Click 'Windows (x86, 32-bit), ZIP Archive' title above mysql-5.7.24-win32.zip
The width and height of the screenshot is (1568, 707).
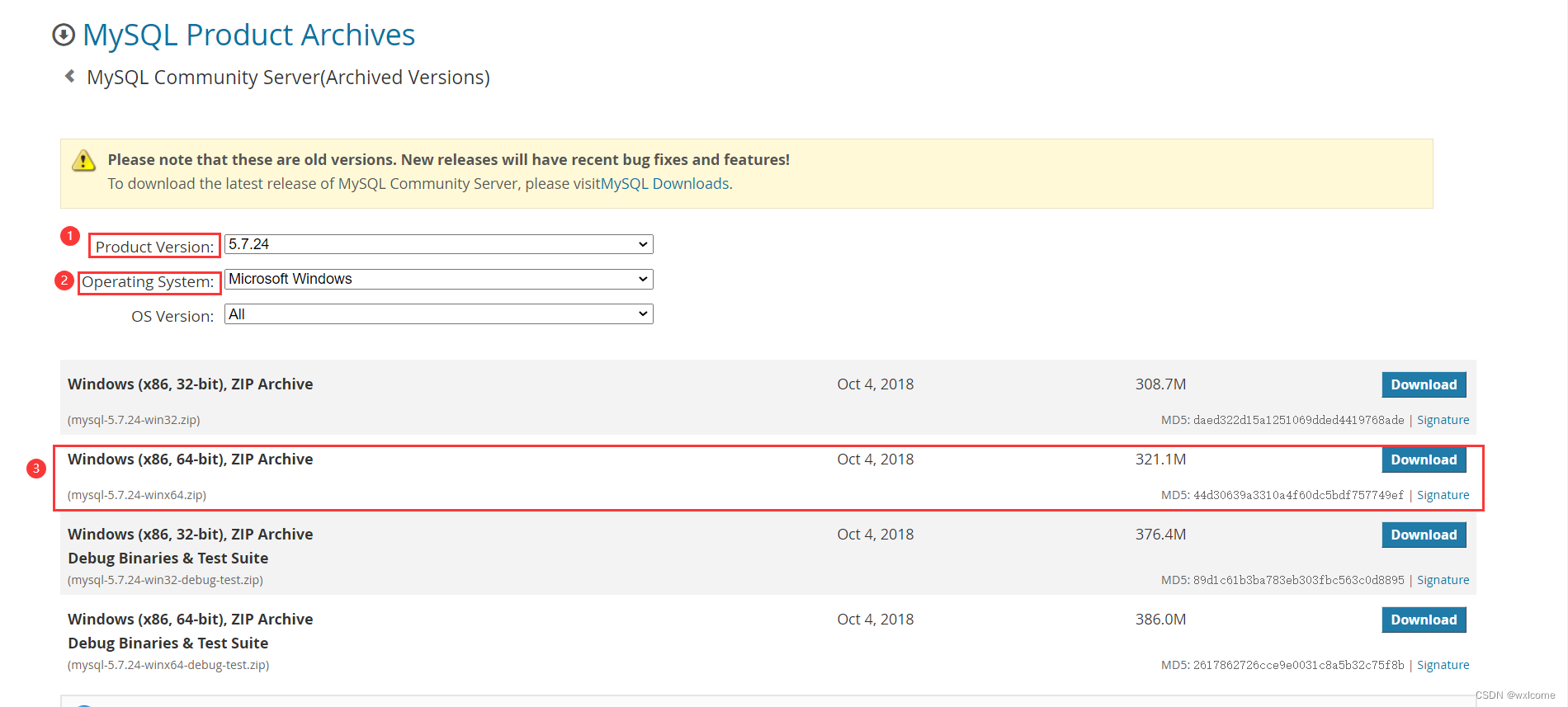pyautogui.click(x=191, y=384)
